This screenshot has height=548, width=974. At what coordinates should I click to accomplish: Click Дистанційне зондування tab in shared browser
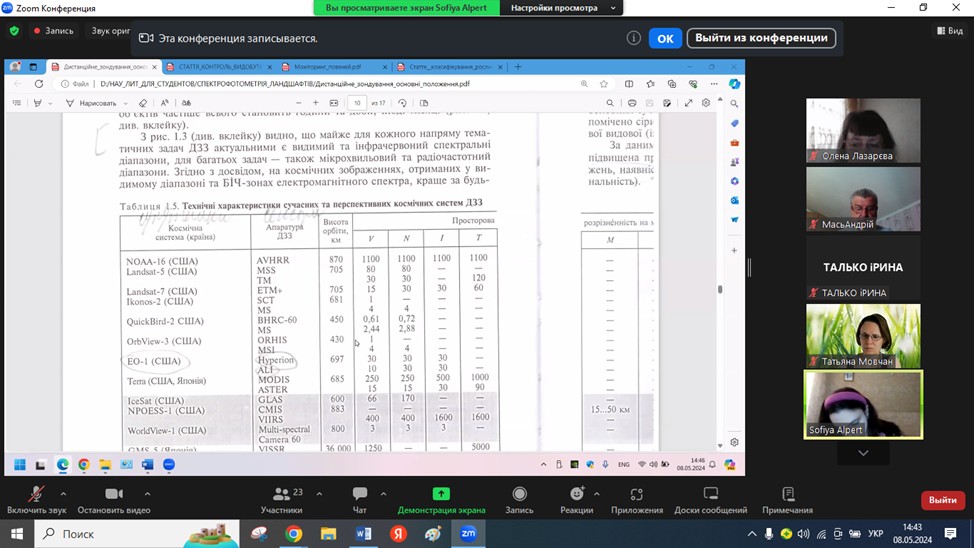tap(103, 66)
